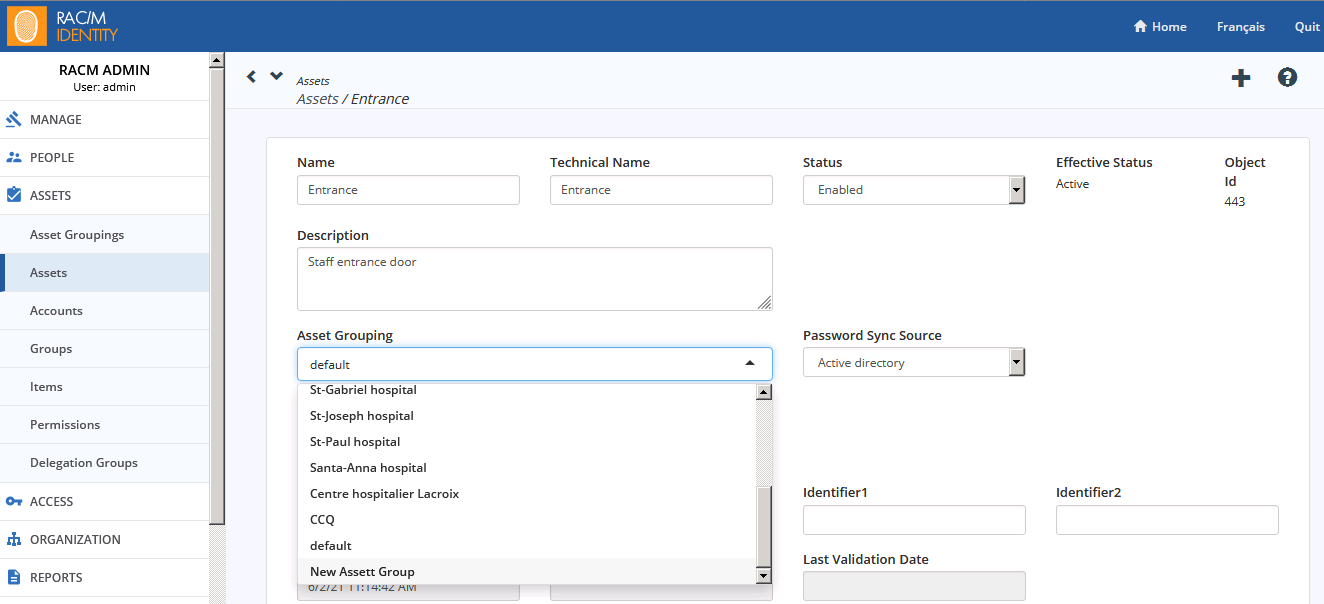Click the Identifier2 input field

point(1167,520)
